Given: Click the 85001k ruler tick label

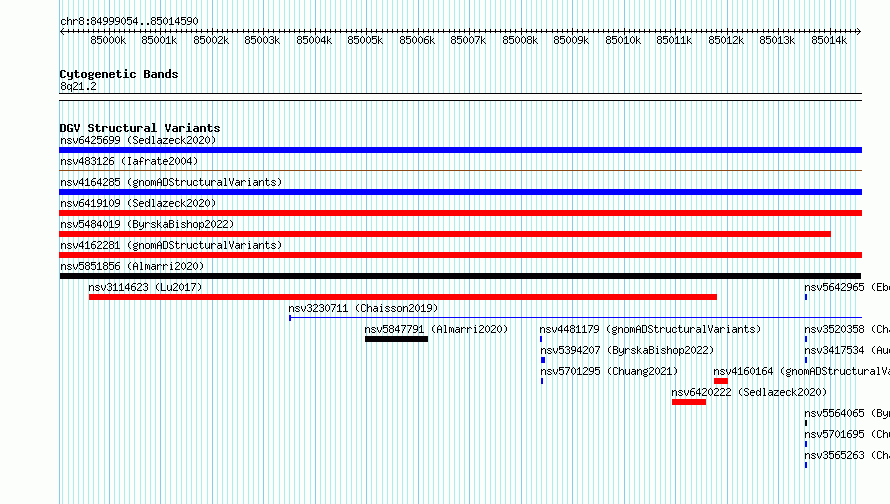Looking at the screenshot, I should pos(159,40).
